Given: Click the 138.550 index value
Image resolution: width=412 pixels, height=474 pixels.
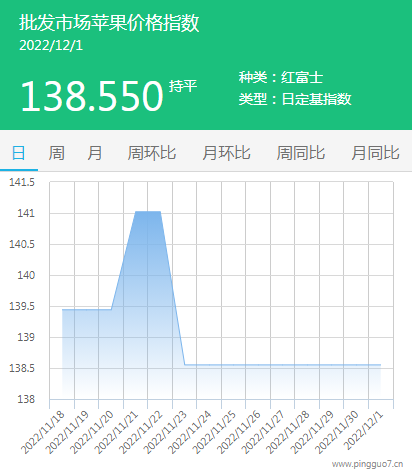Looking at the screenshot, I should pyautogui.click(x=92, y=96).
